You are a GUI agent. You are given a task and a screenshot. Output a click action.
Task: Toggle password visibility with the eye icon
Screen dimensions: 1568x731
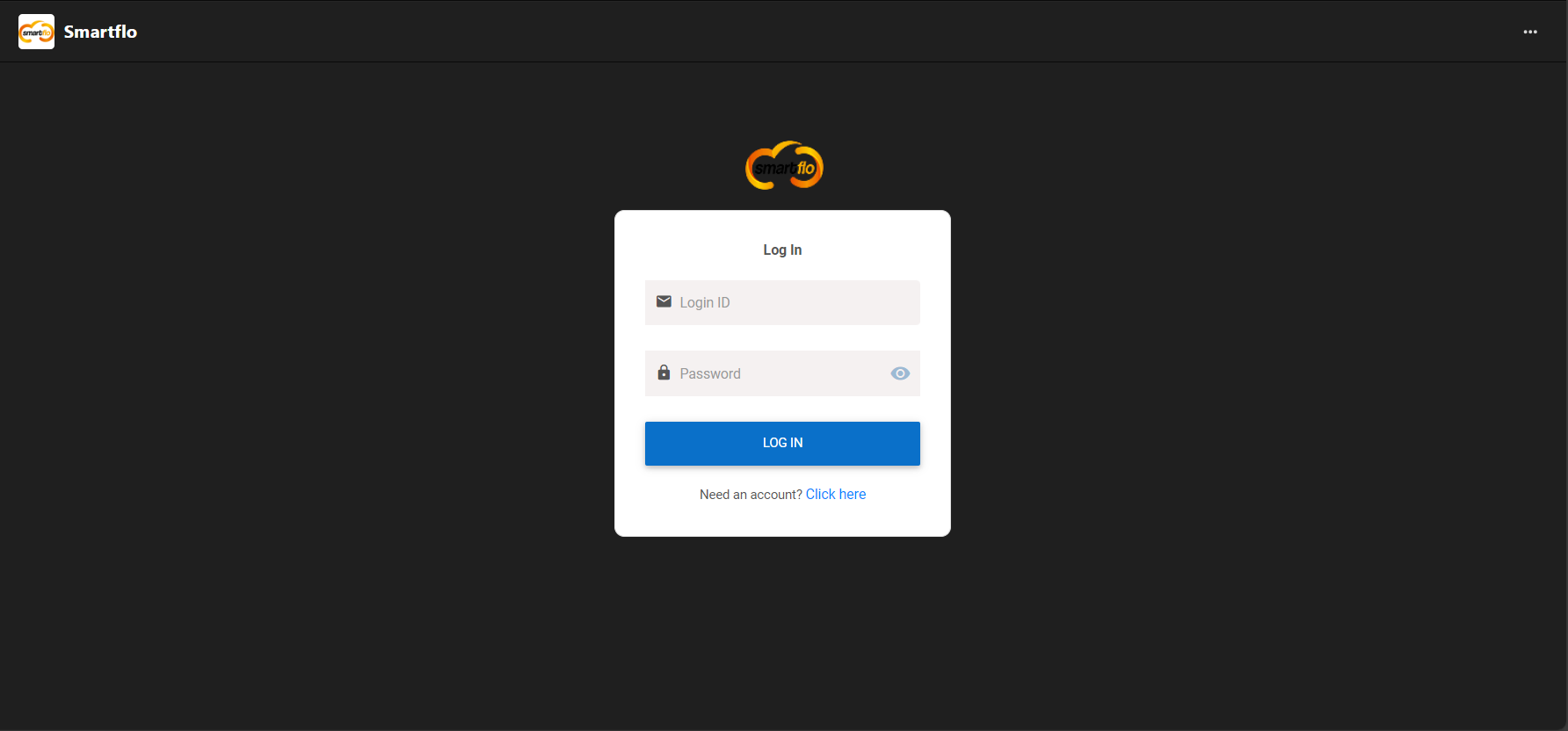(900, 373)
